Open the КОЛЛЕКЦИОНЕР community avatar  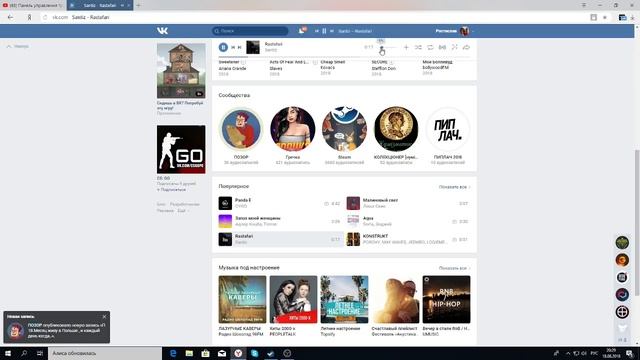point(396,129)
